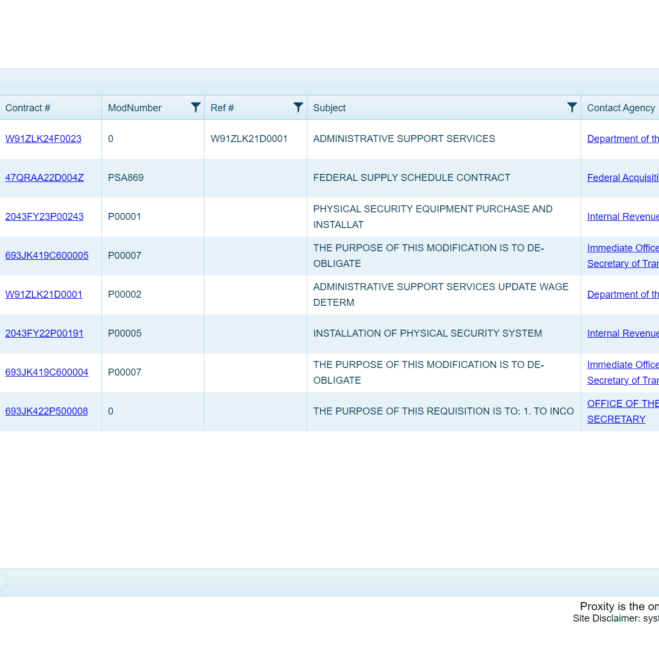Open Internal Revenue link in 2043FY23P00243 row
The image size is (659, 659).
(x=623, y=217)
